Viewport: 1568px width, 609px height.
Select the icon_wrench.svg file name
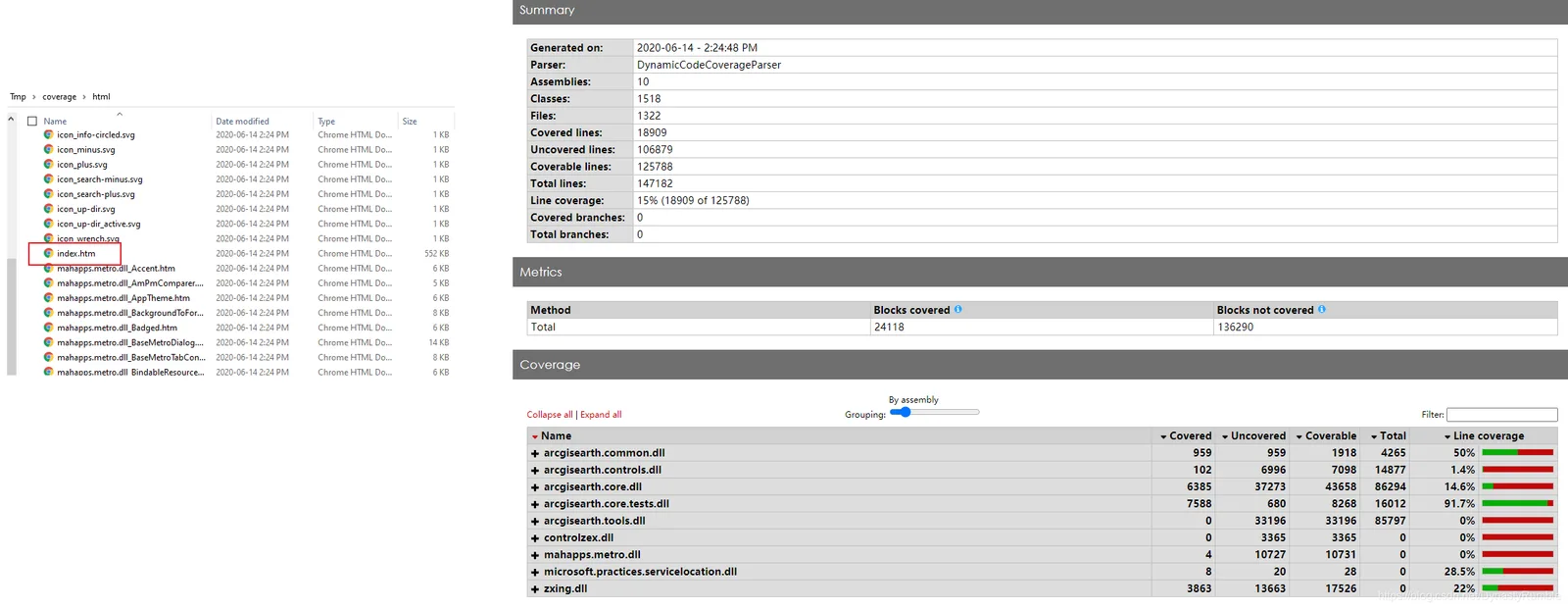(x=87, y=238)
